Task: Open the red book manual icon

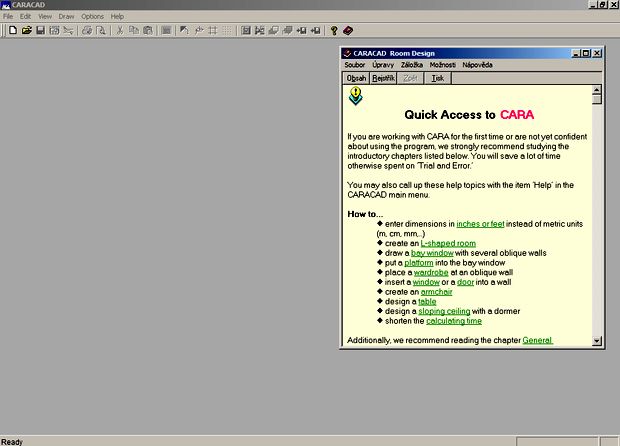Action: click(348, 30)
